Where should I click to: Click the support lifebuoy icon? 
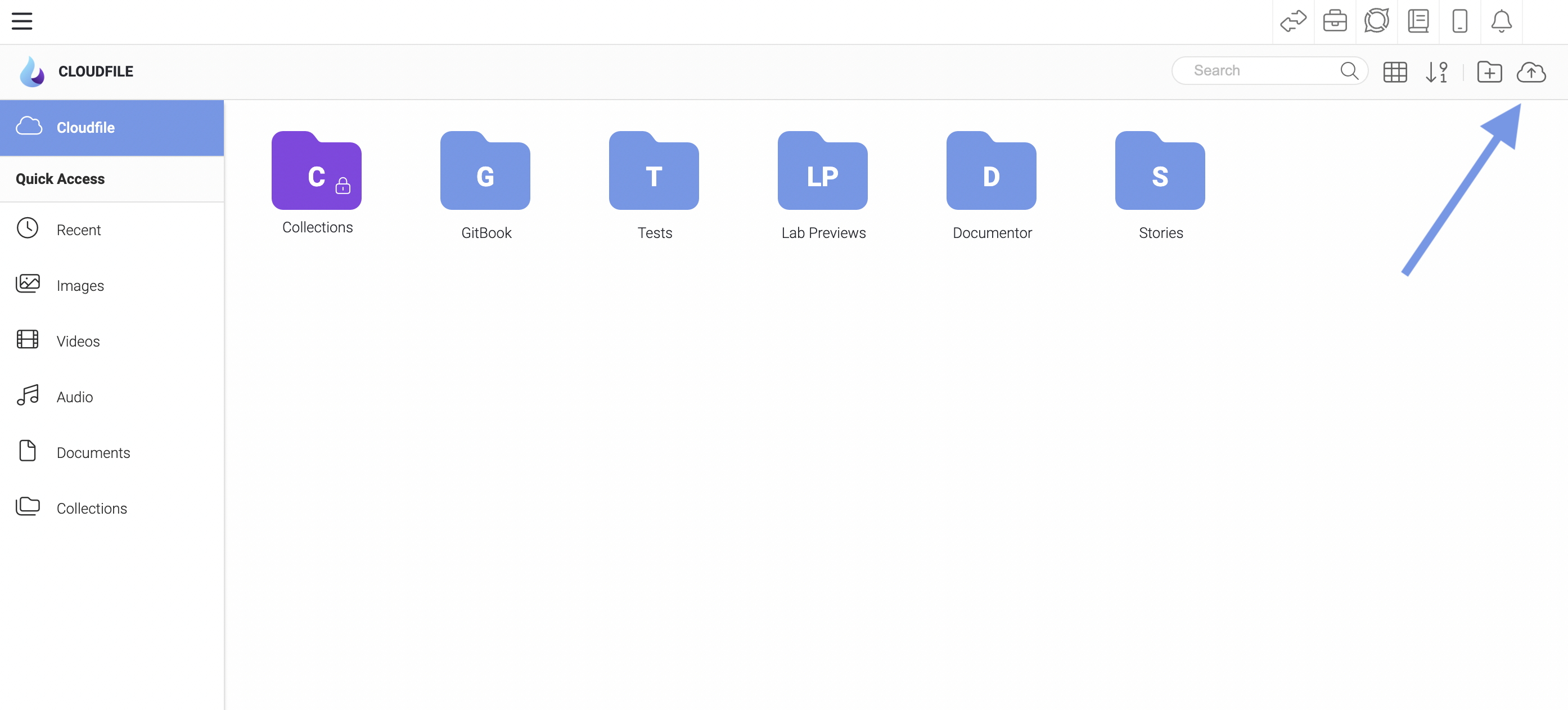click(x=1376, y=21)
